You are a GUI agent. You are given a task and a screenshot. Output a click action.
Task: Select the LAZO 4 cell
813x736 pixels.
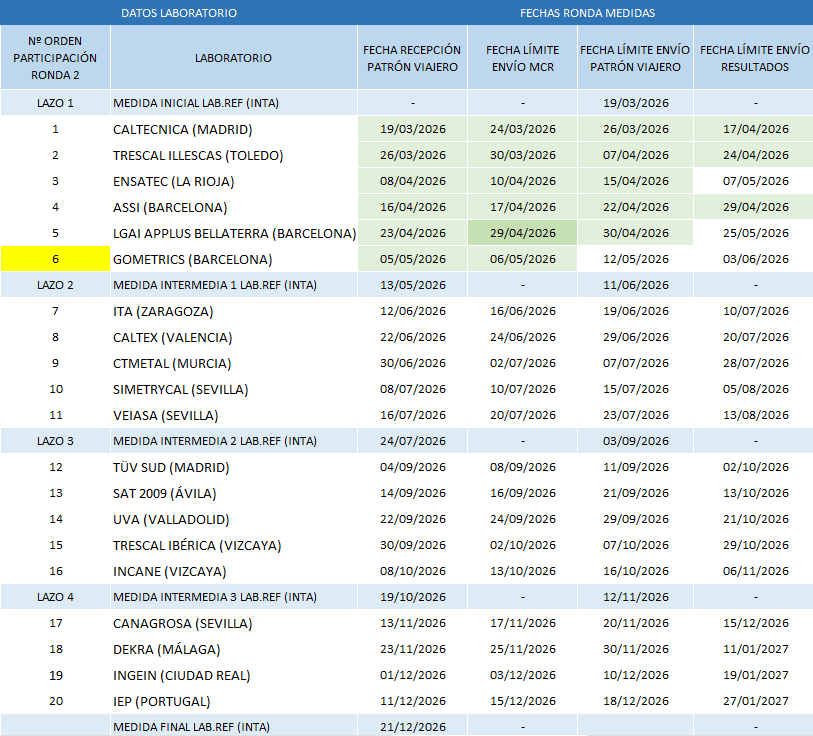(x=55, y=597)
